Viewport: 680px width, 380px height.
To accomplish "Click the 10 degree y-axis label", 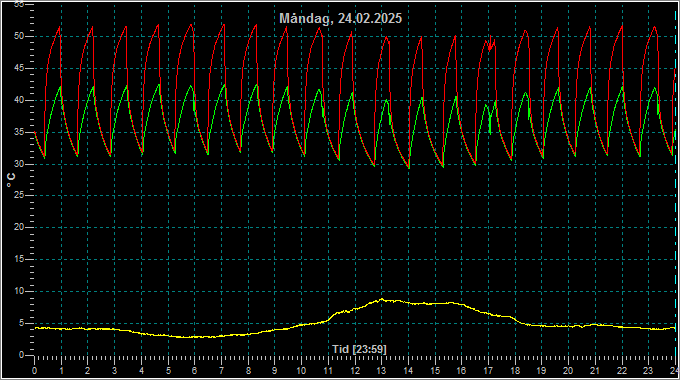I will click(19, 291).
